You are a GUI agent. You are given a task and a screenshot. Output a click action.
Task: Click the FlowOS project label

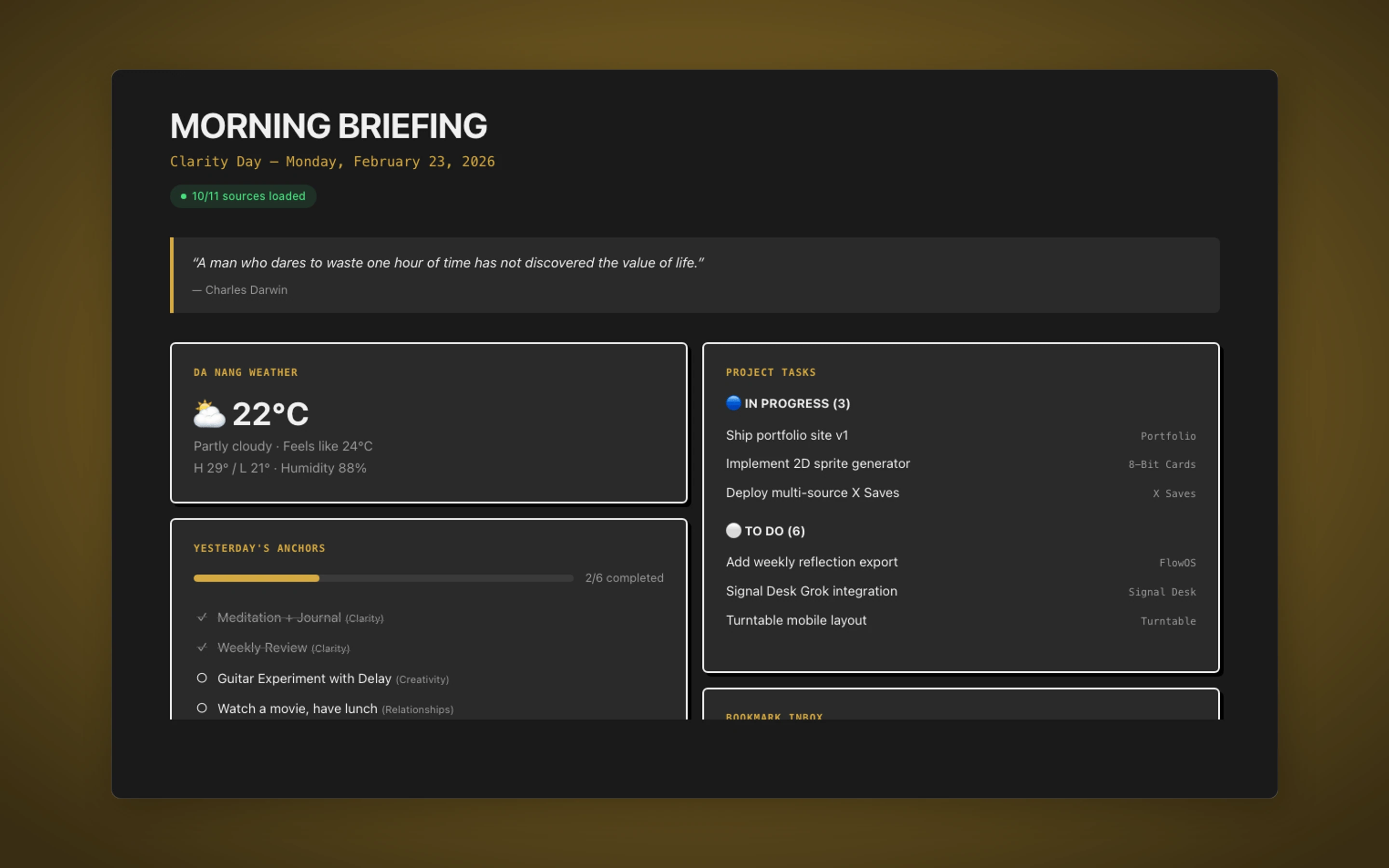click(x=1178, y=563)
